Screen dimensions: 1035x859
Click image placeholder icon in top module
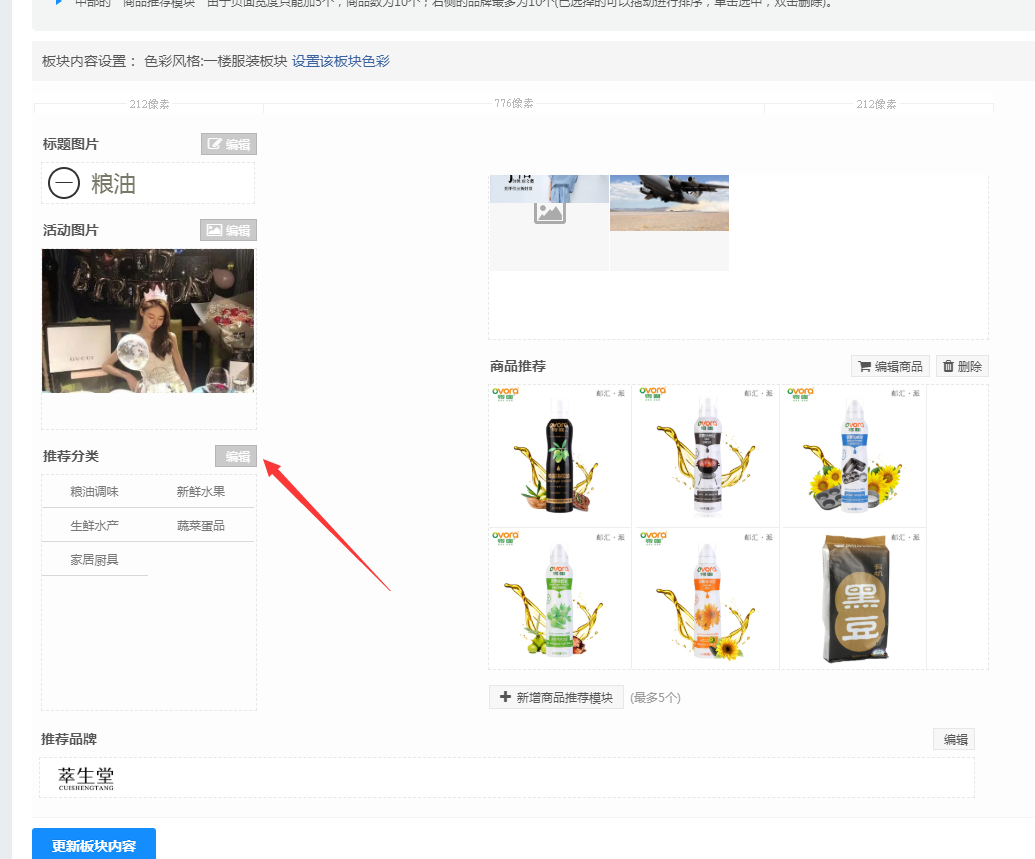(x=549, y=212)
